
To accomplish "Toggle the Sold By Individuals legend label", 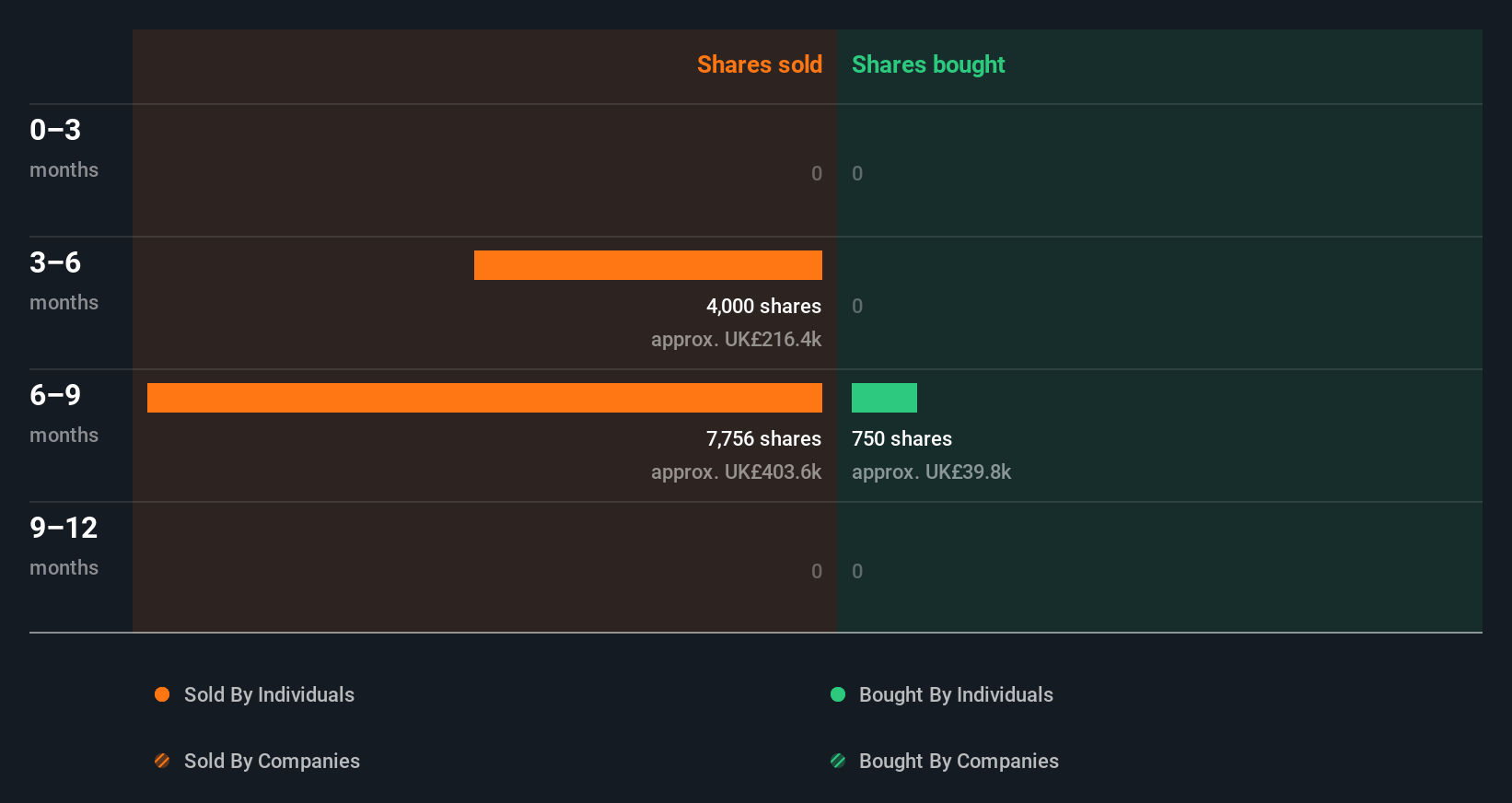I will 269,694.
